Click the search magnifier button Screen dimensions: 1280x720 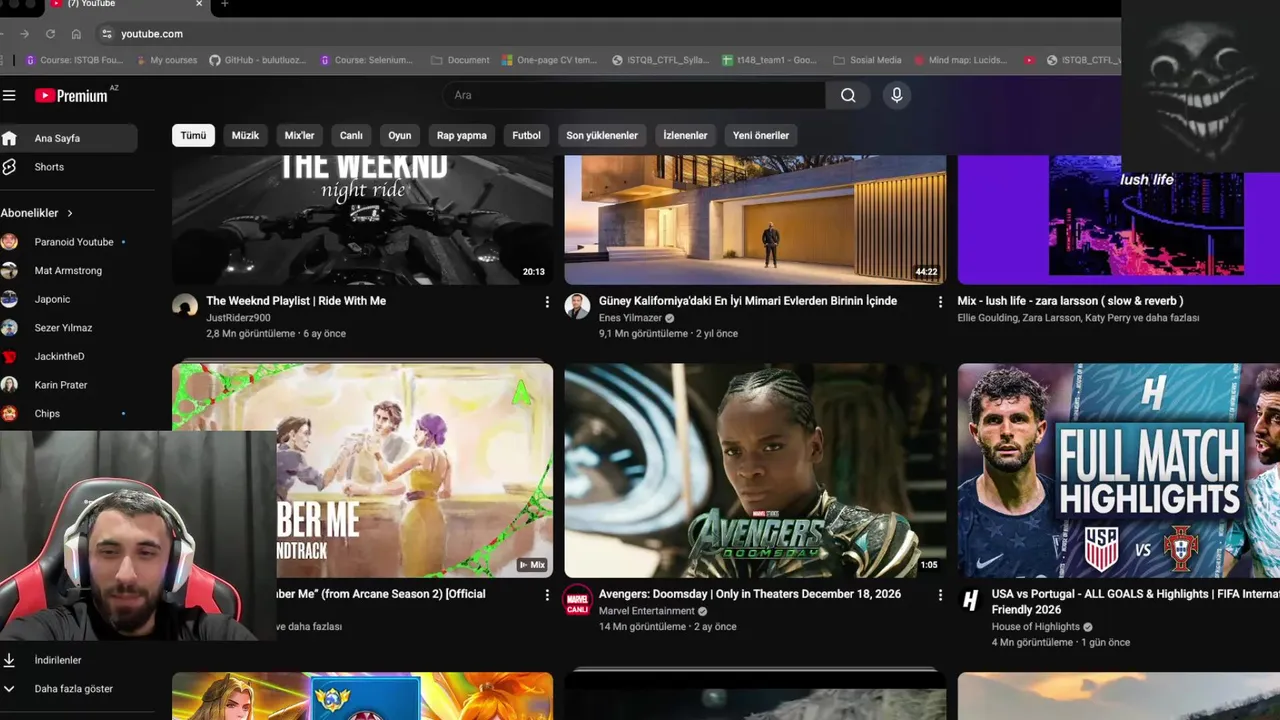click(848, 95)
